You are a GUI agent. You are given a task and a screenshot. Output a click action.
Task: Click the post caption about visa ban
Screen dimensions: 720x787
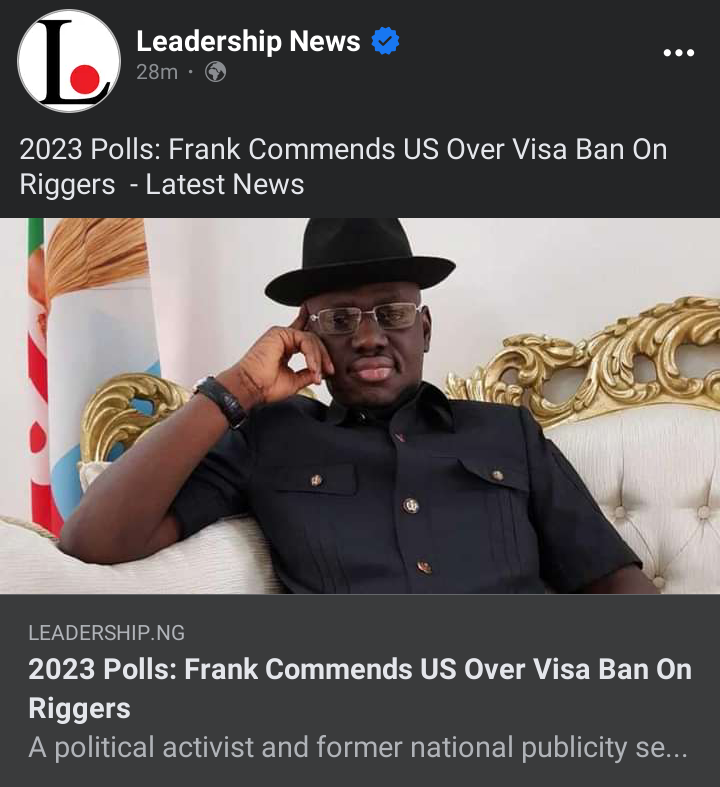(x=343, y=167)
